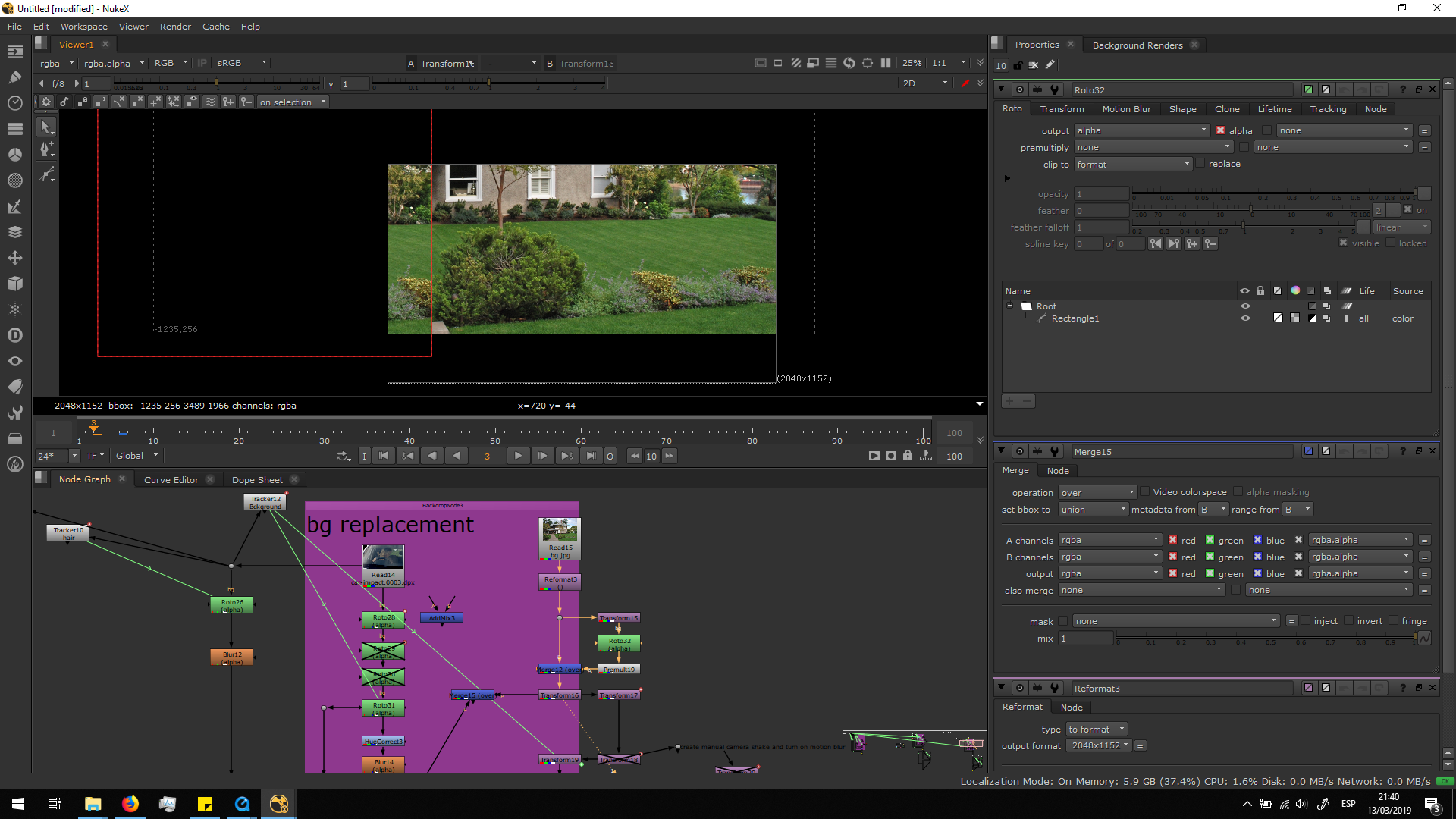Select the arrow Select tool in viewer toolbar
Screen dimensions: 1456x819
(x=46, y=127)
